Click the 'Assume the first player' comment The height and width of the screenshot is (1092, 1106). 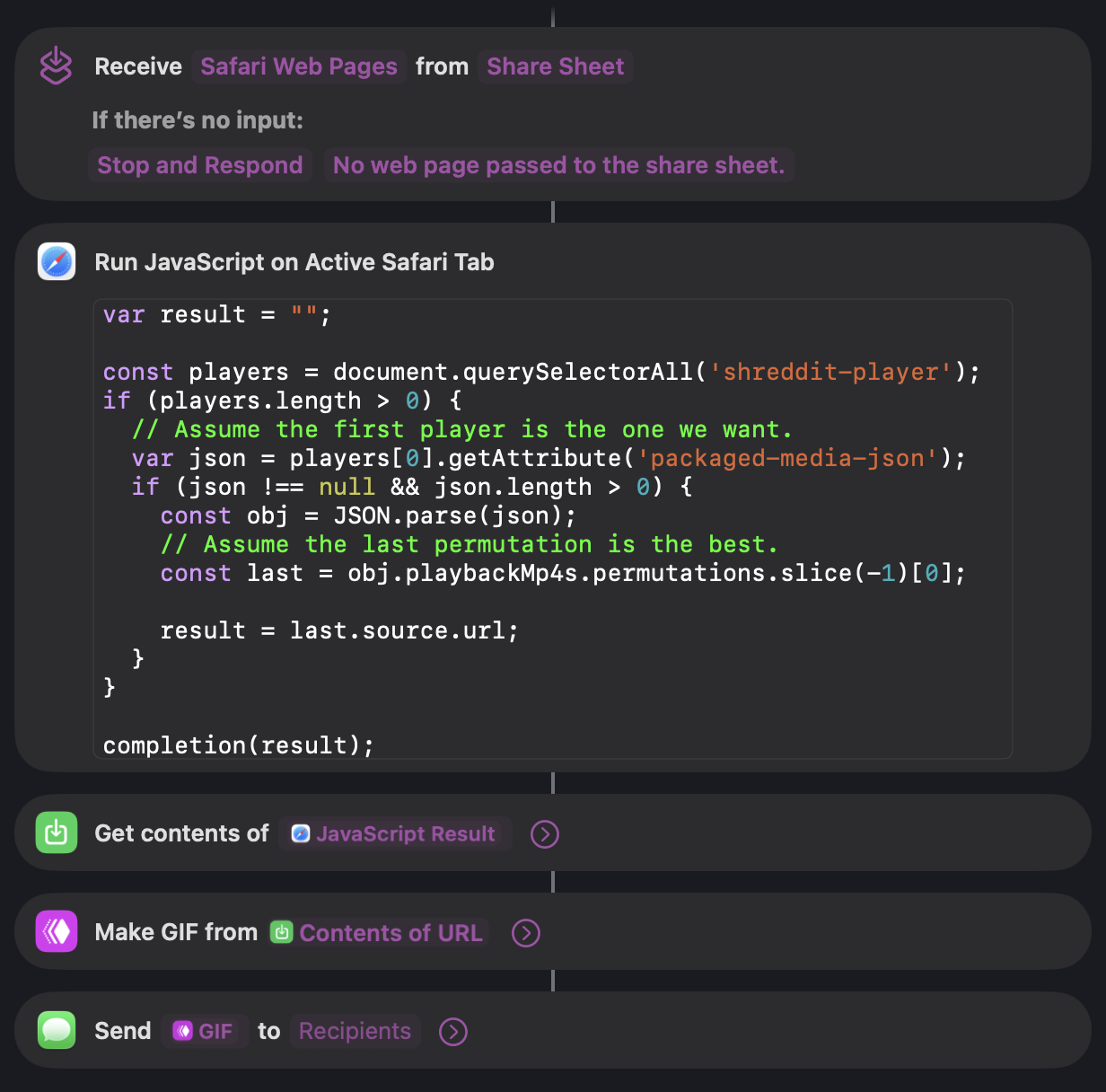pos(462,429)
